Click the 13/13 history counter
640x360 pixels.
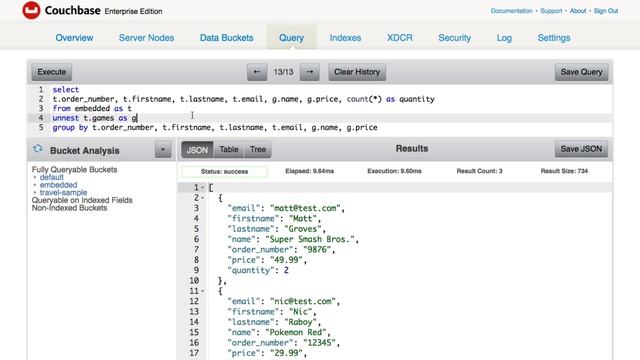[x=283, y=72]
